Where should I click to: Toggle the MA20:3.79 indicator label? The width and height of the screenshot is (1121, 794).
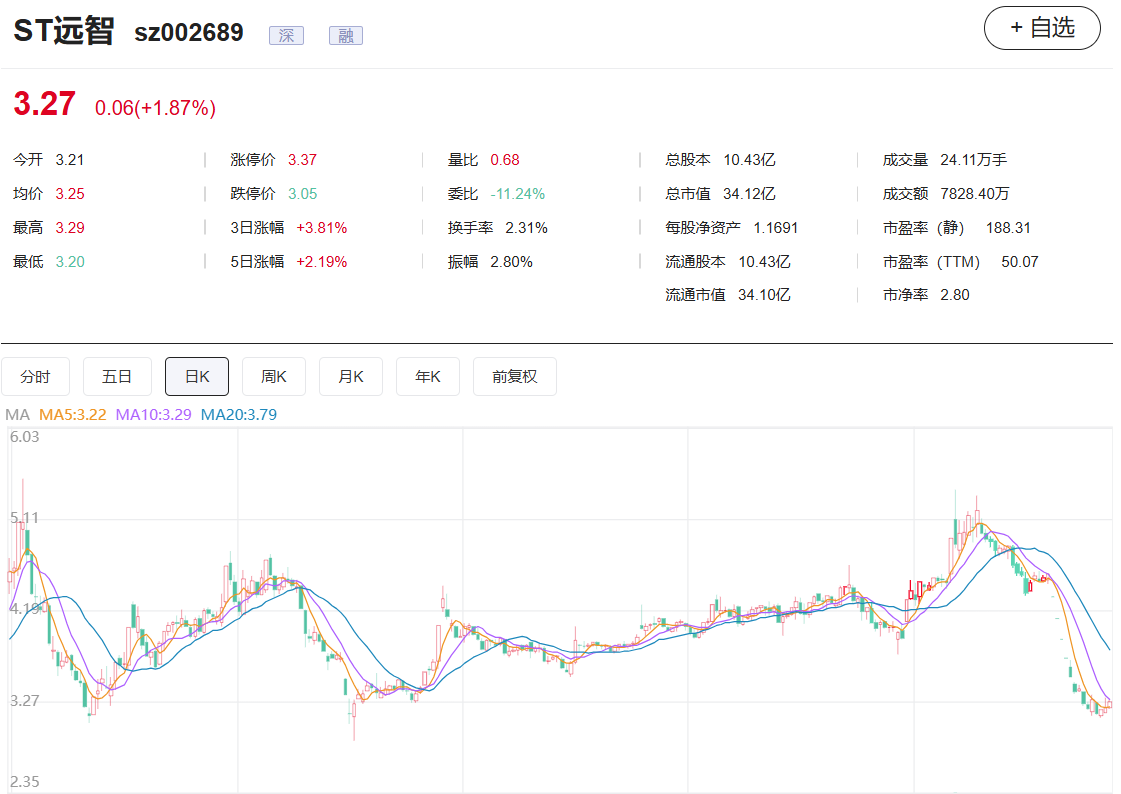coord(239,414)
